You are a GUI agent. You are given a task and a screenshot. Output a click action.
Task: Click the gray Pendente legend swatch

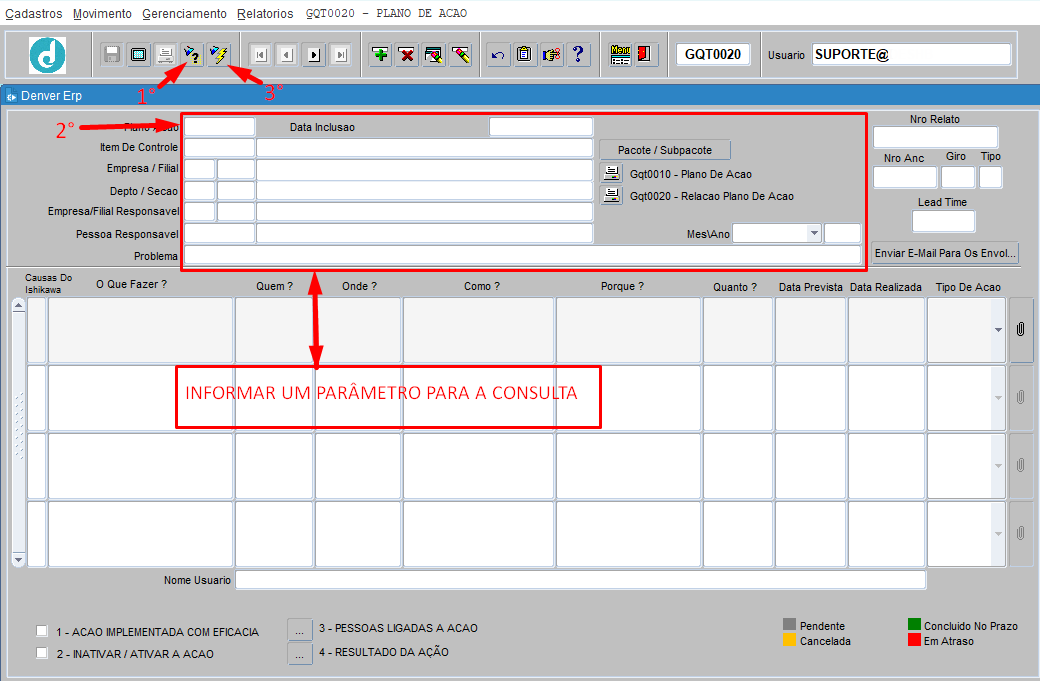pyautogui.click(x=789, y=624)
